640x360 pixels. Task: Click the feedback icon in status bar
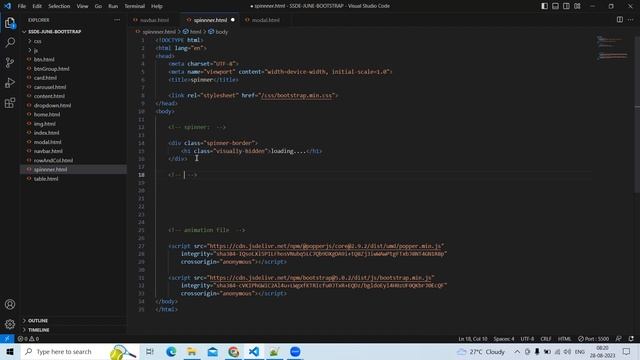pyautogui.click(x=619, y=339)
